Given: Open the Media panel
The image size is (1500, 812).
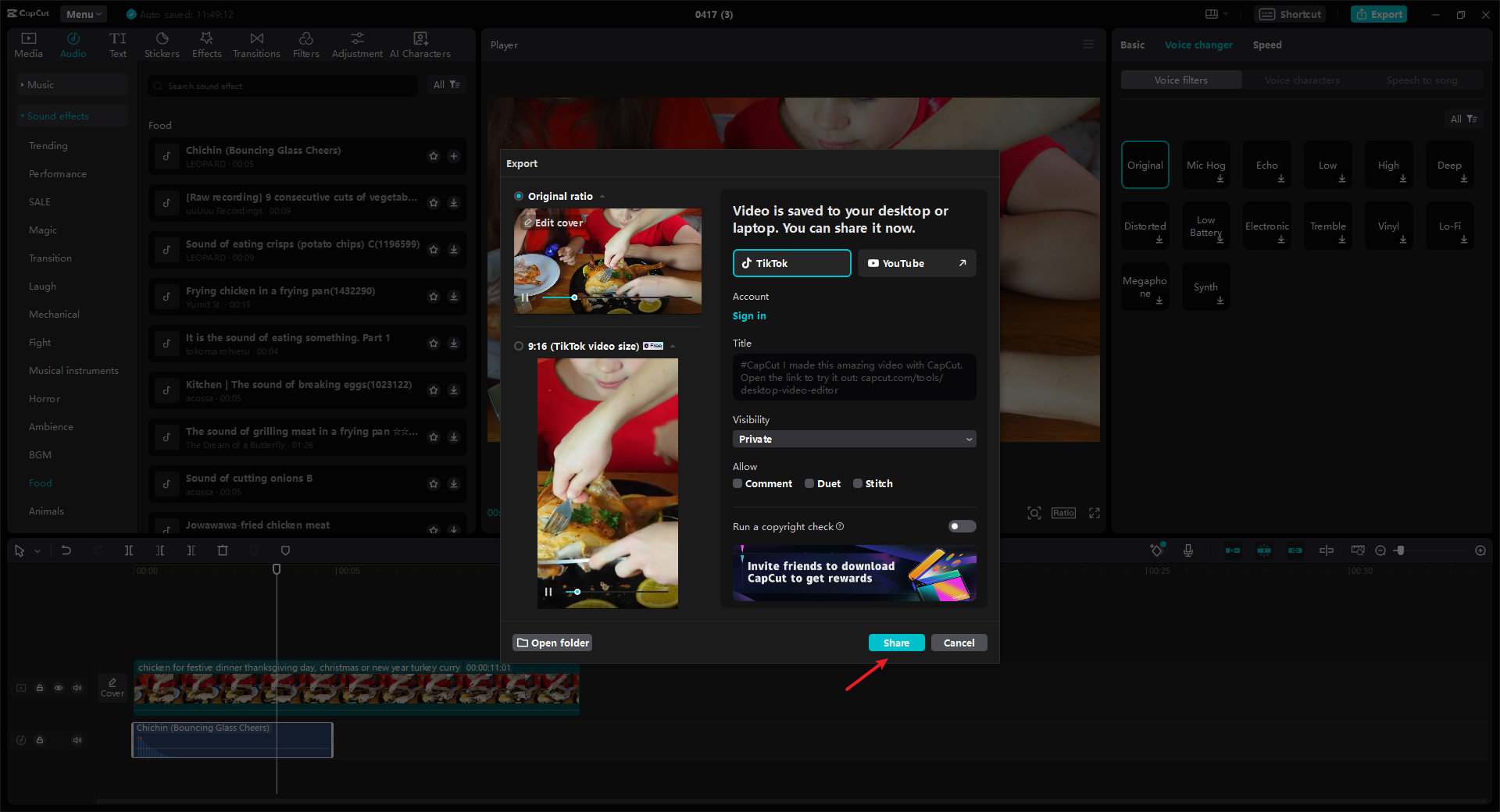Looking at the screenshot, I should pyautogui.click(x=28, y=45).
